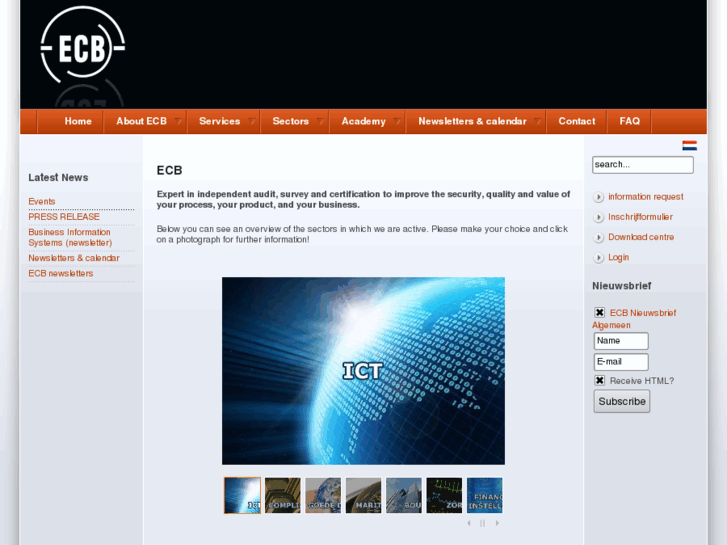
Task: Open Sectors menu
Action: click(x=291, y=122)
